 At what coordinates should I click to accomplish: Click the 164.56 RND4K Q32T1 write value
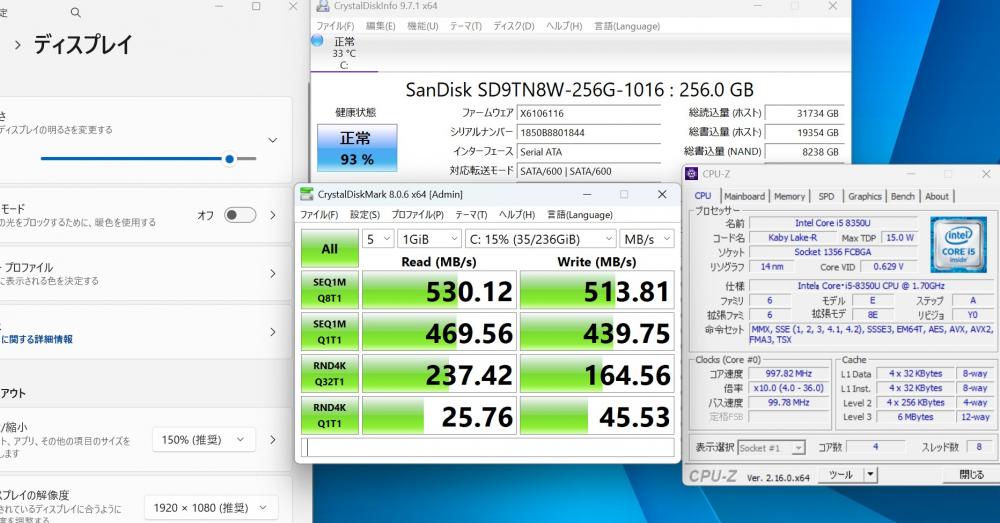tap(597, 374)
